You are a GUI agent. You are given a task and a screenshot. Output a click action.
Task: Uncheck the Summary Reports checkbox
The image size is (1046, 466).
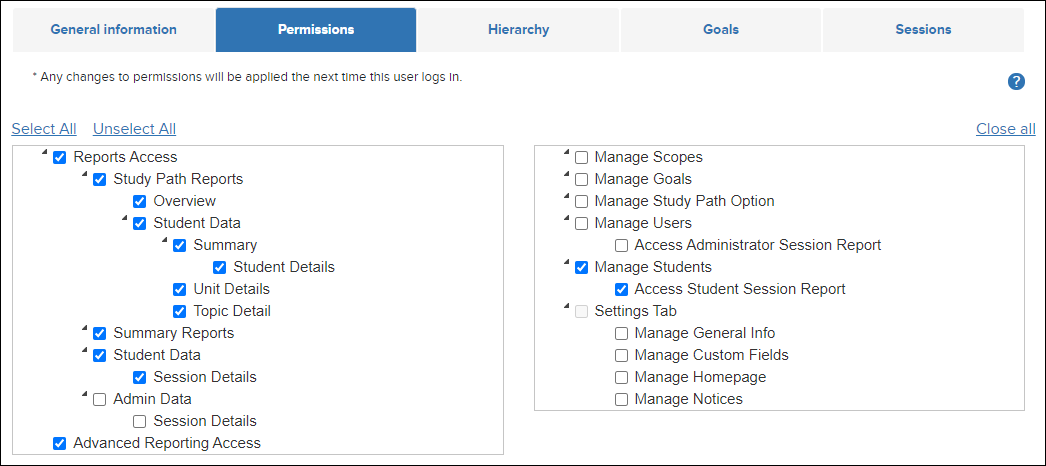pyautogui.click(x=99, y=333)
